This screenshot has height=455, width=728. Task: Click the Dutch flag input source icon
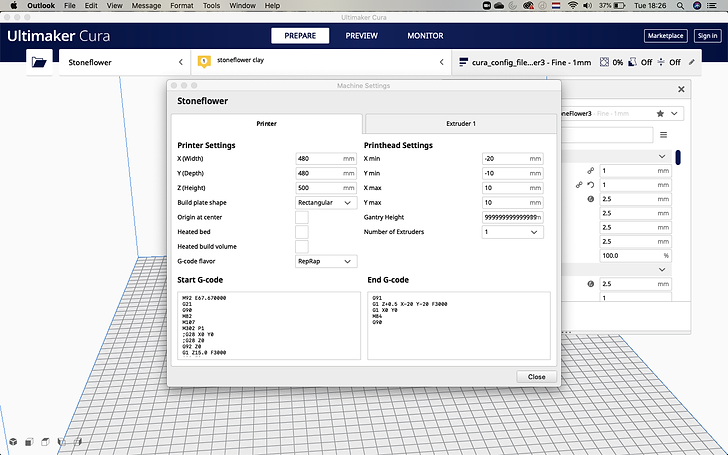coord(556,6)
